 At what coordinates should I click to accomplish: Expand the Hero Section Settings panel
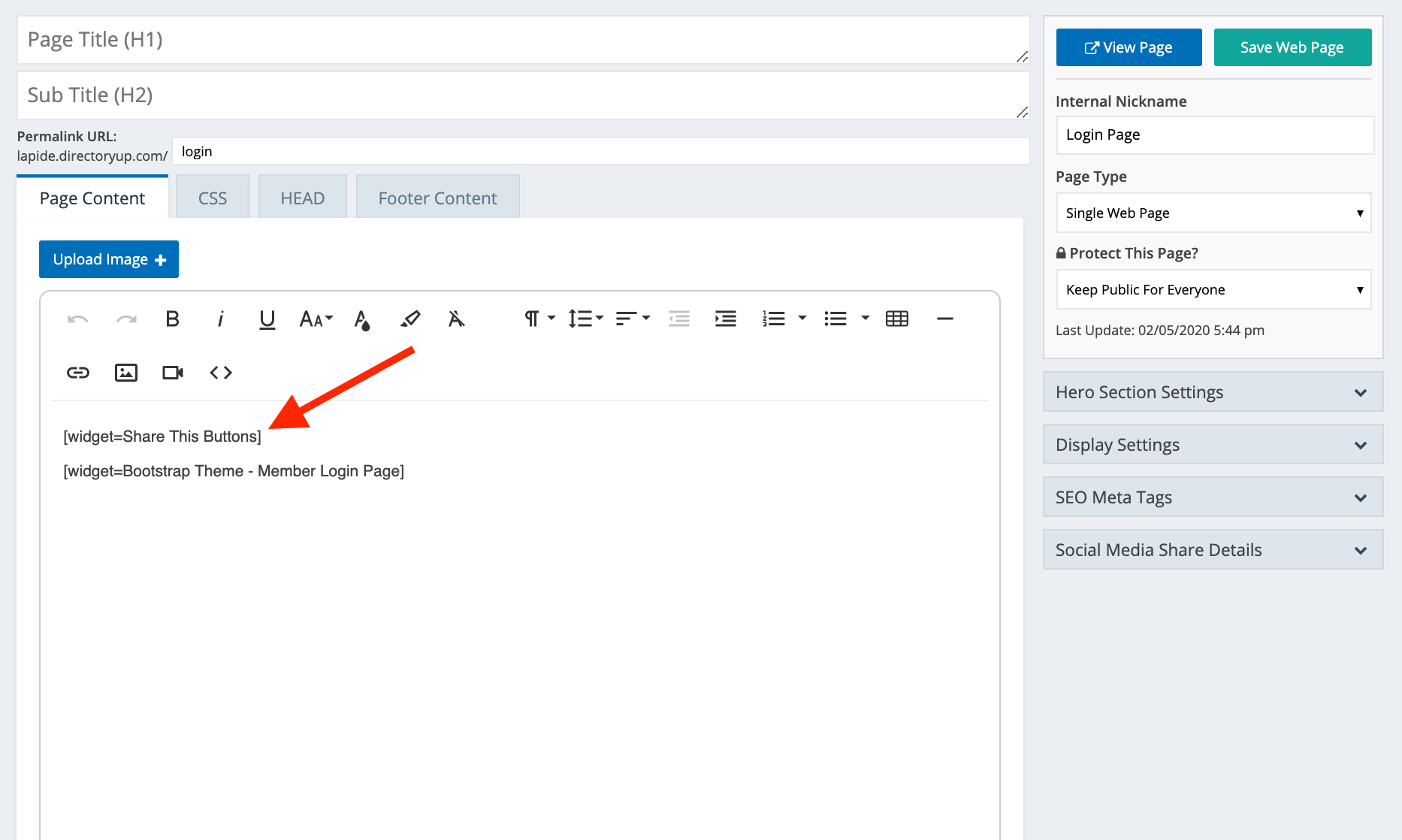point(1212,391)
